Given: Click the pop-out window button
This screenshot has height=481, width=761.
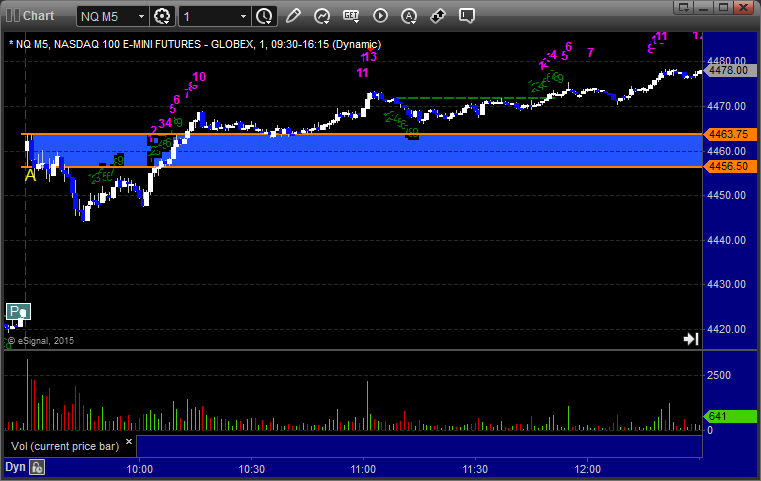Looking at the screenshot, I should [684, 7].
